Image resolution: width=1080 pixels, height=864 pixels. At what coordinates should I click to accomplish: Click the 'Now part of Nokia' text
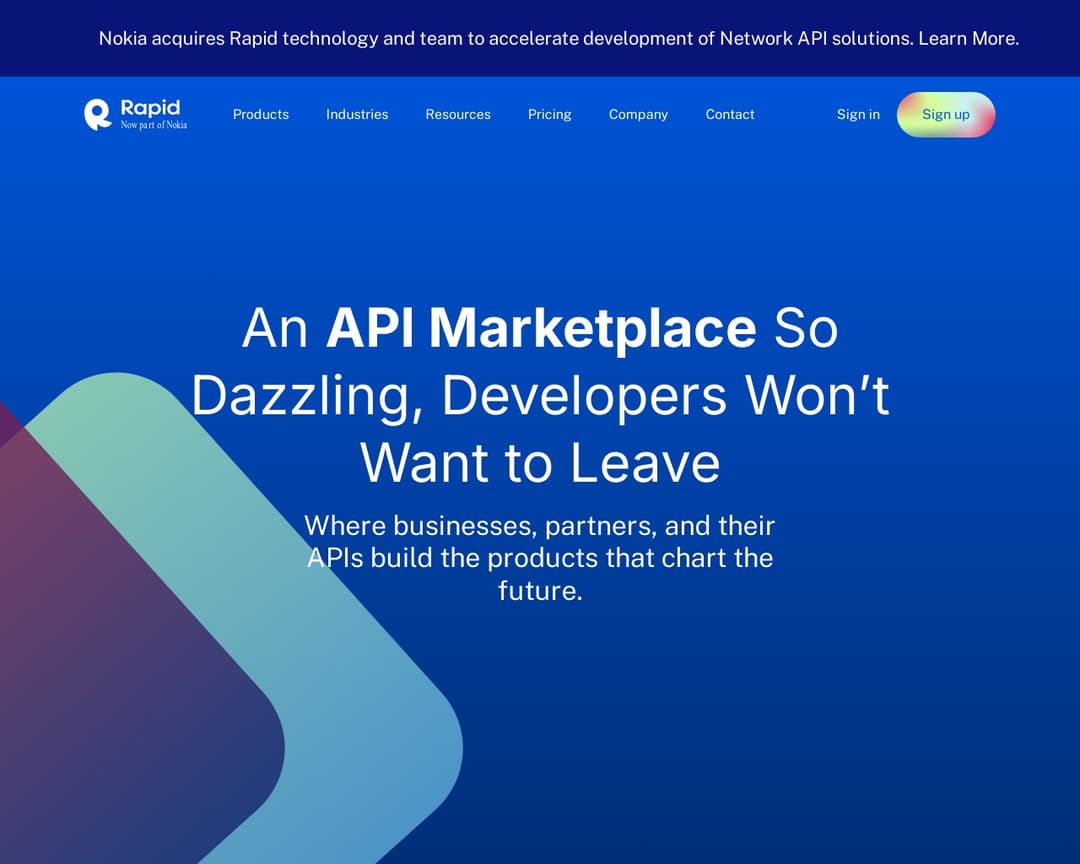click(x=154, y=125)
